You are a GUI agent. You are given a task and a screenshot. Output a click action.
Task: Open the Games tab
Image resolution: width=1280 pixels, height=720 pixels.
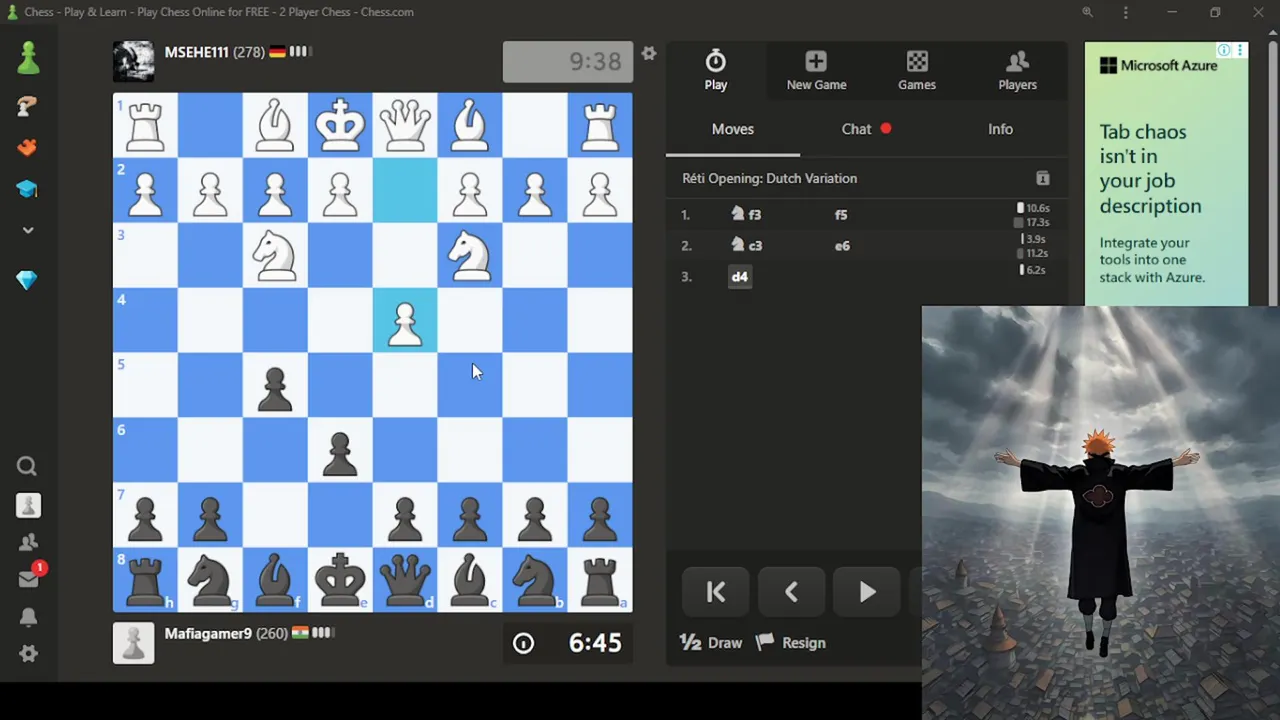click(917, 70)
